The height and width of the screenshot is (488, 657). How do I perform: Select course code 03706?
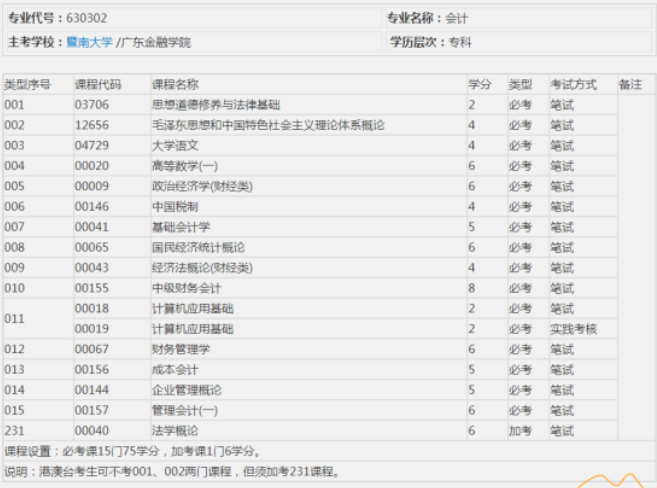tap(92, 105)
